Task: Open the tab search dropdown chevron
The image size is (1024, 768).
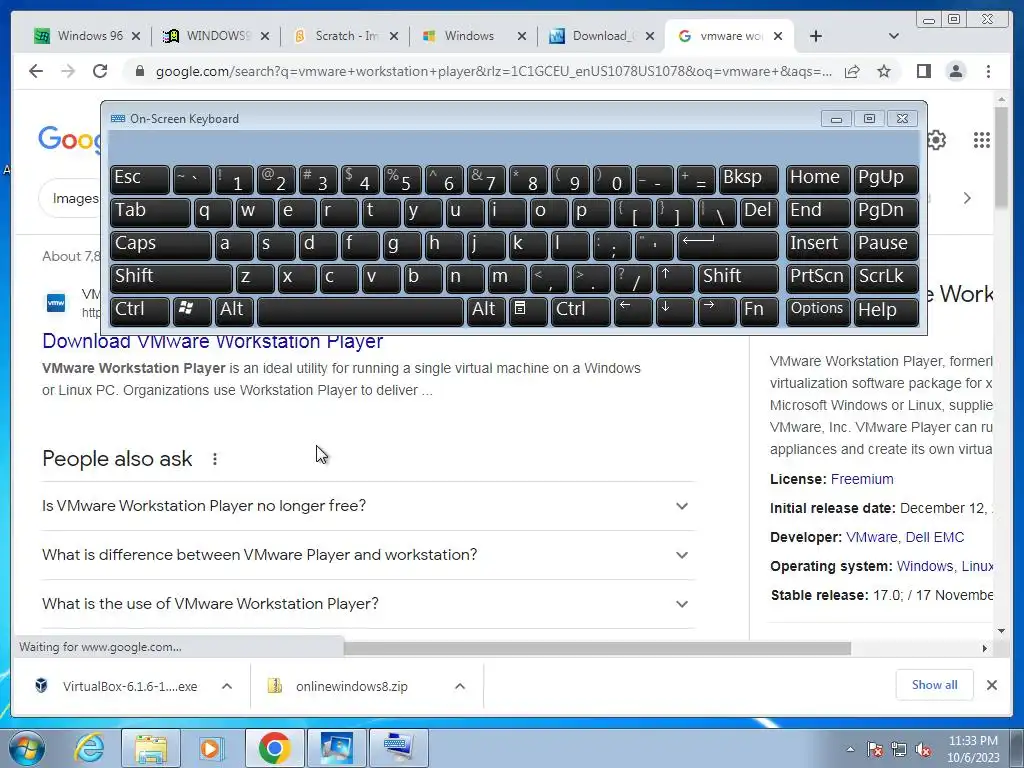Action: pyautogui.click(x=894, y=36)
